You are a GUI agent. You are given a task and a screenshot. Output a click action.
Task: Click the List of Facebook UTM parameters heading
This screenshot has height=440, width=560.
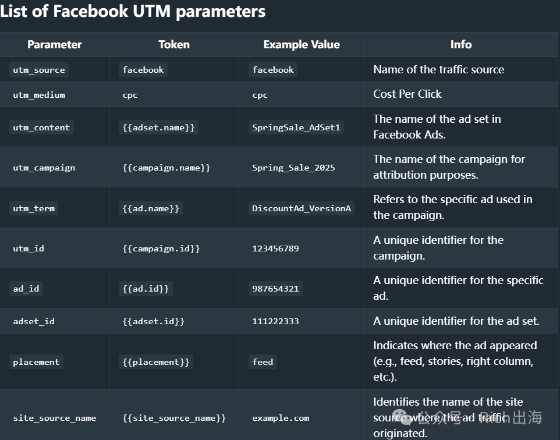[133, 11]
